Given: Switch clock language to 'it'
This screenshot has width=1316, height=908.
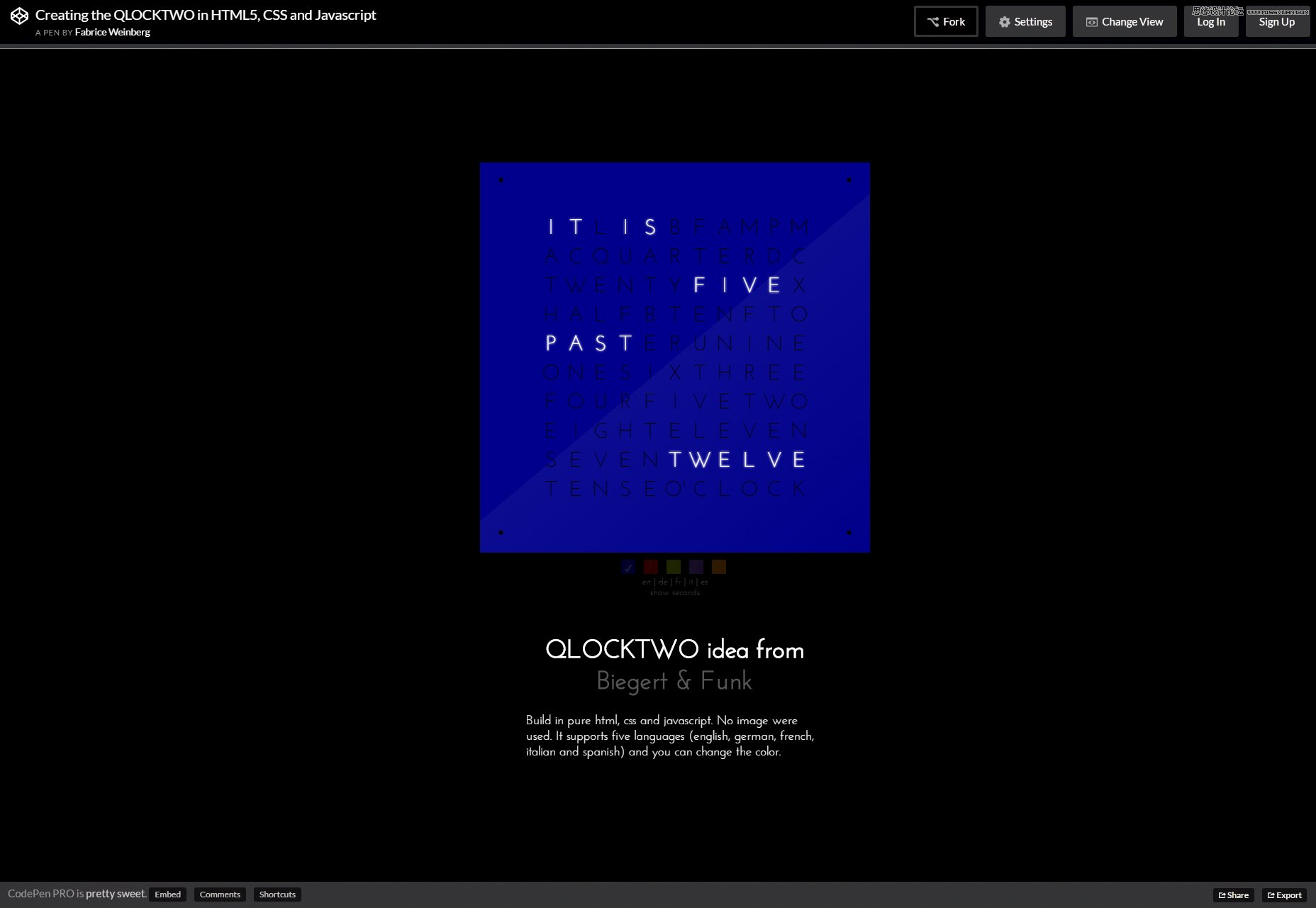Looking at the screenshot, I should click(691, 582).
